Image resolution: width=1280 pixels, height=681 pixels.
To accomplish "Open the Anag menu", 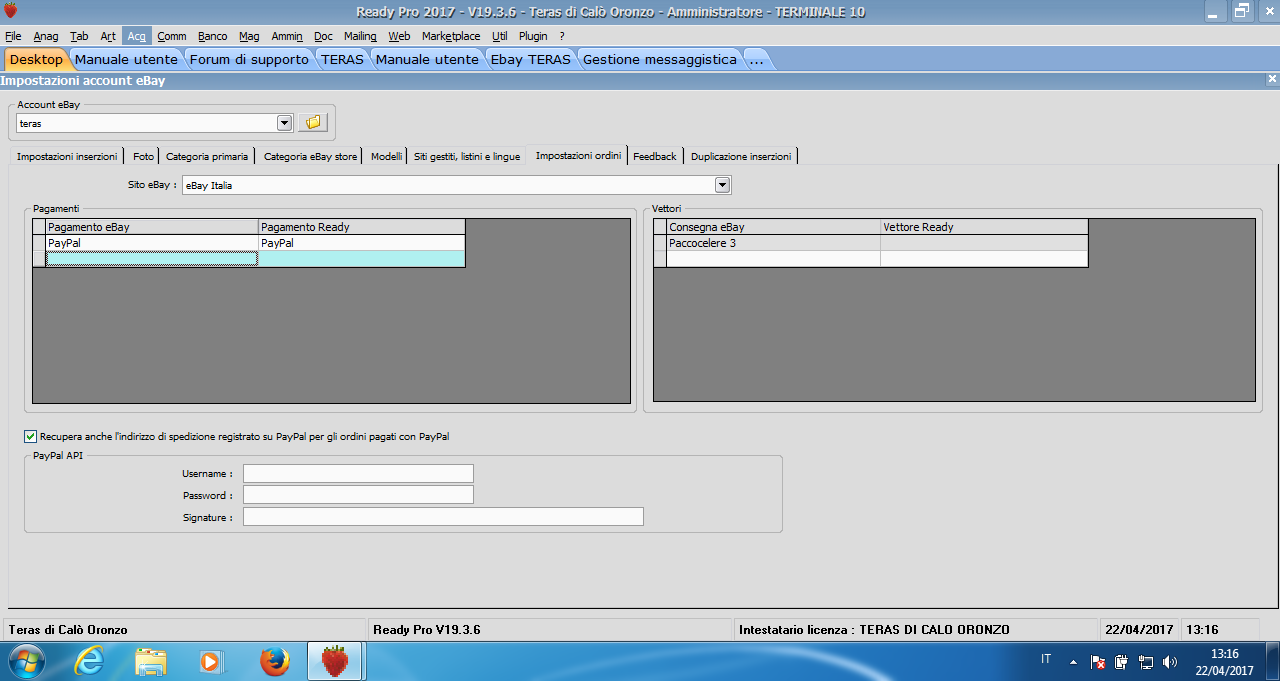I will 46,36.
